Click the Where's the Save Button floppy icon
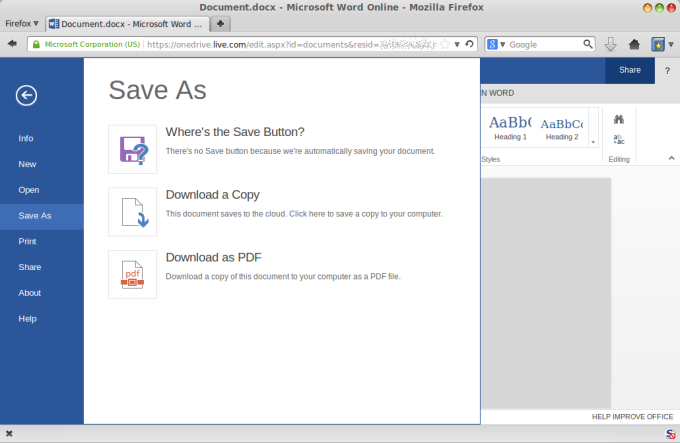680x443 pixels. [x=133, y=150]
